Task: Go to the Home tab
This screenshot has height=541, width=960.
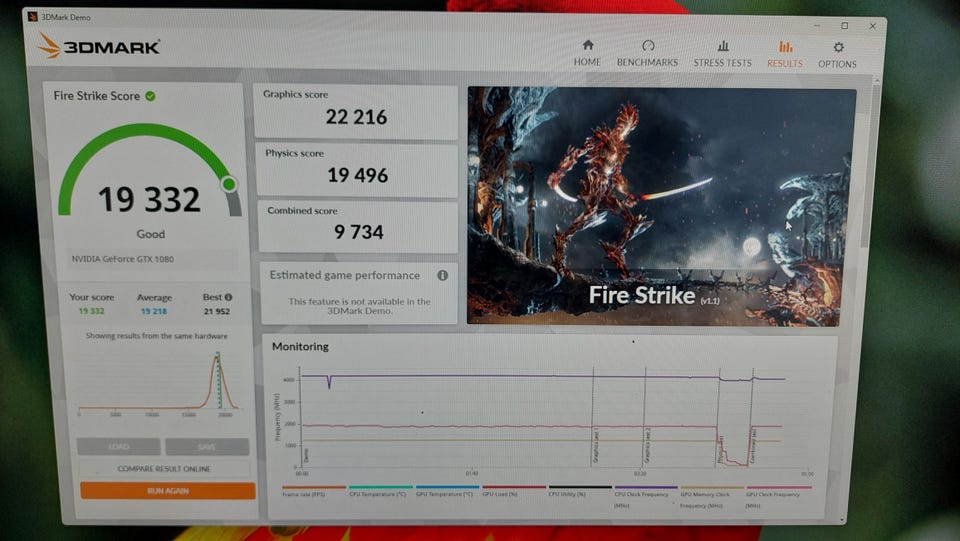Action: pyautogui.click(x=587, y=53)
